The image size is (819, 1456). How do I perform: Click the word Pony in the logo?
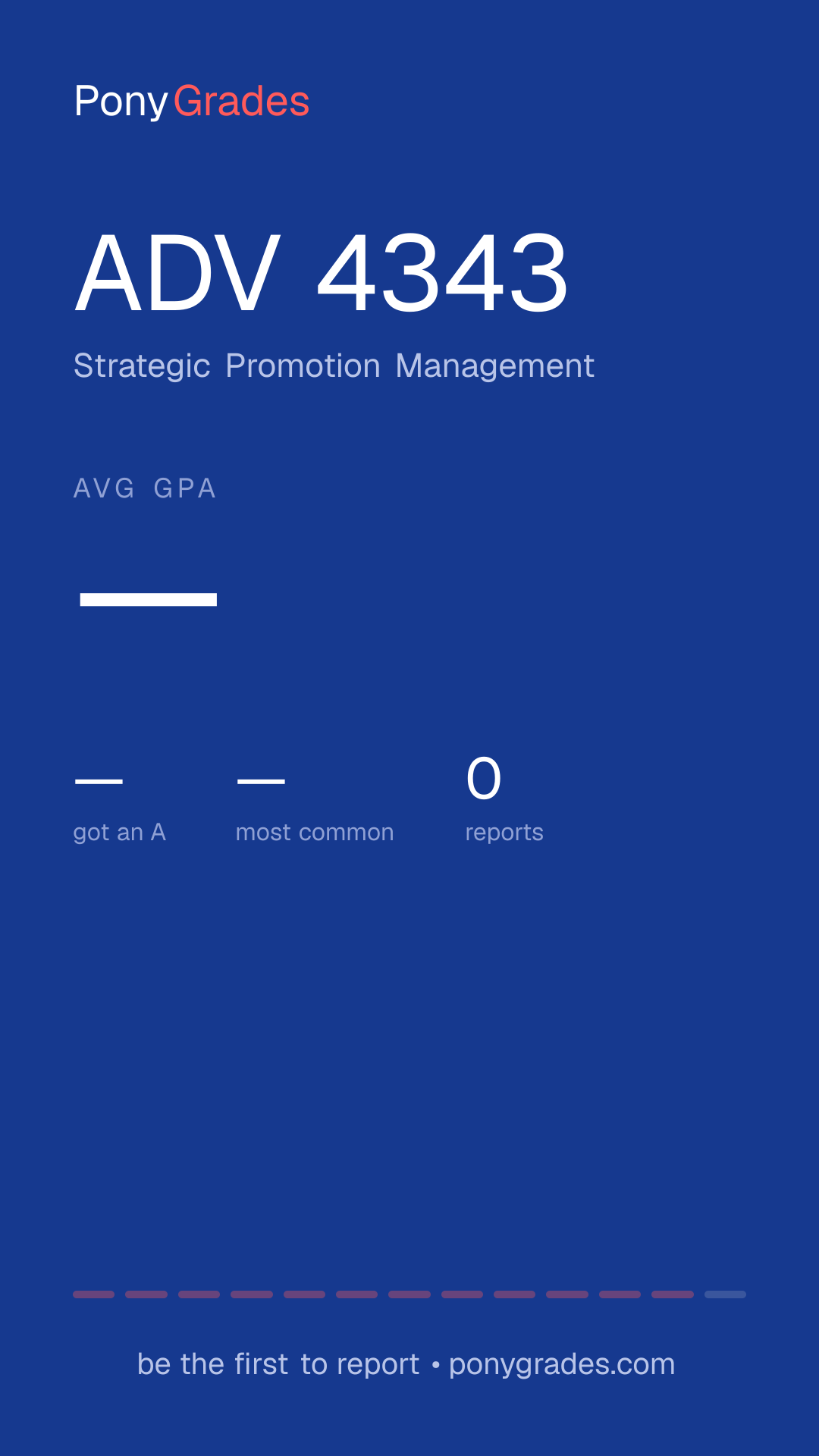pos(121,102)
